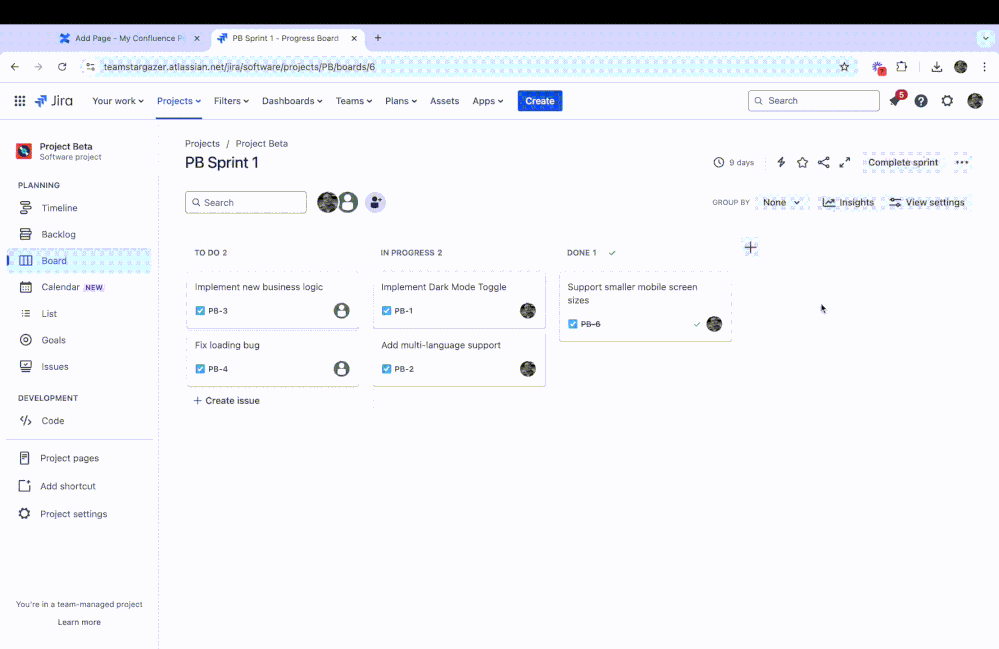Click the 9 days sprint clock

pos(733,162)
